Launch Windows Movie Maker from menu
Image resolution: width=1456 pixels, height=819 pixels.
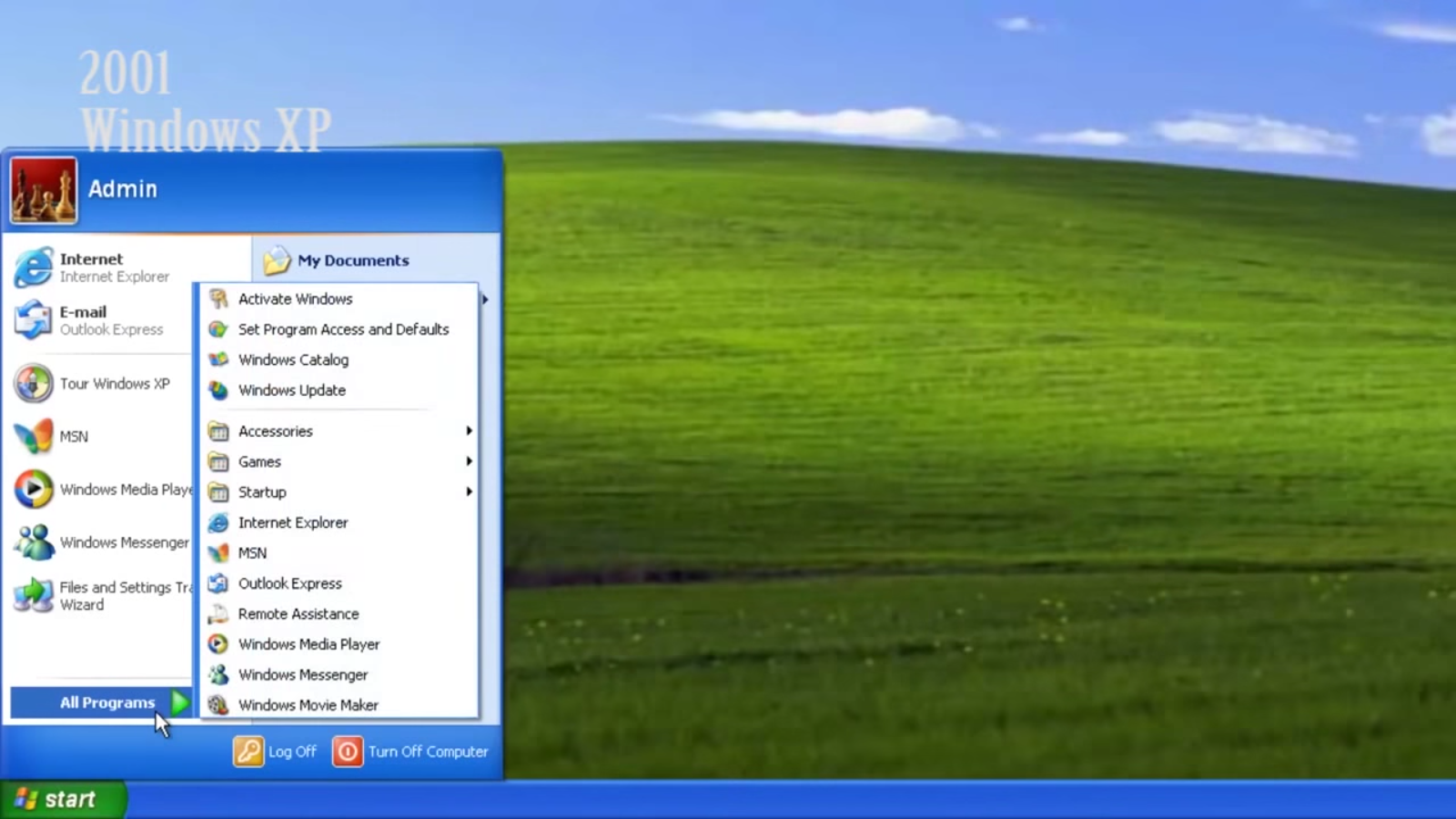339,704
